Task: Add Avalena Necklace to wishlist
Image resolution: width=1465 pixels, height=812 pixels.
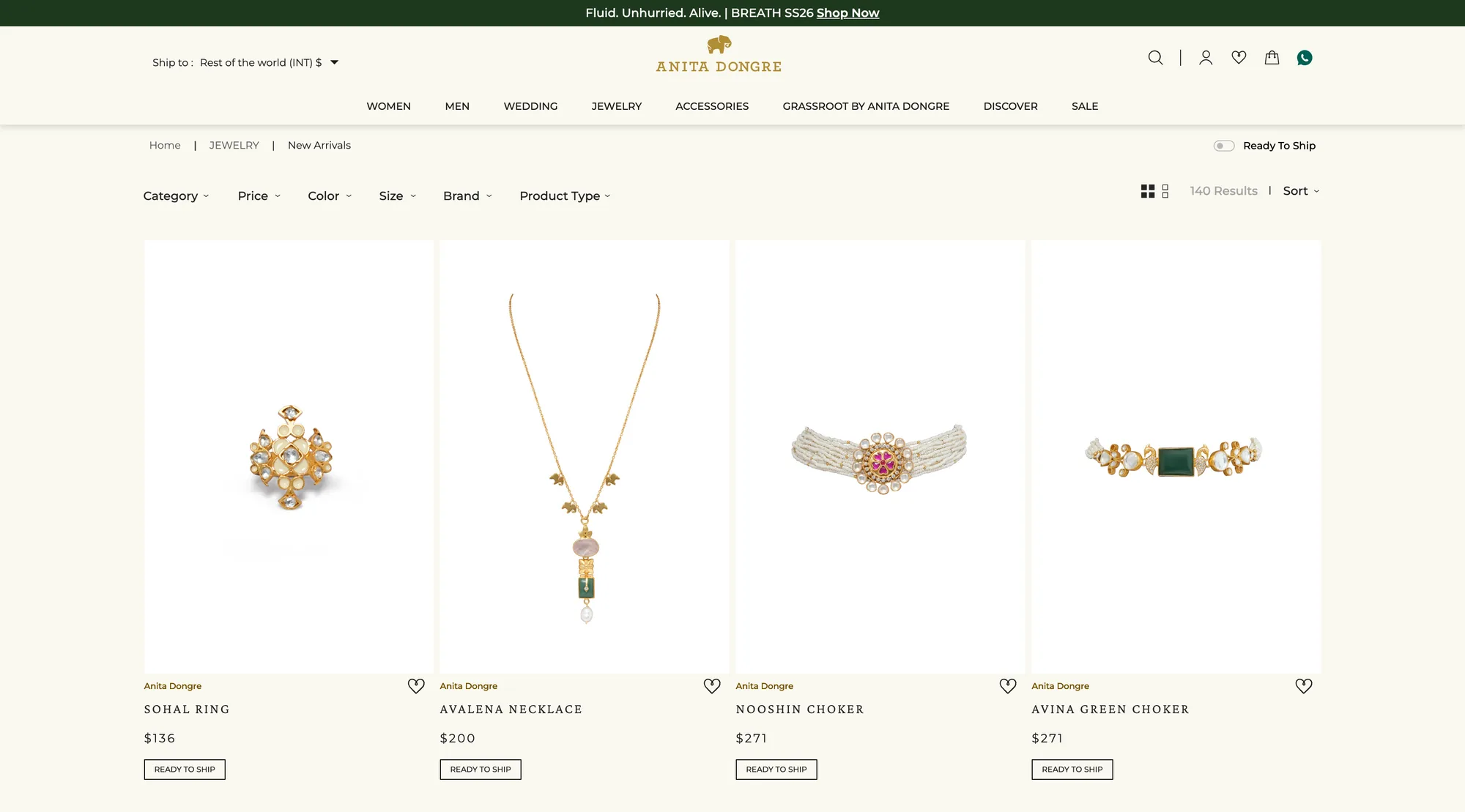Action: [x=712, y=686]
